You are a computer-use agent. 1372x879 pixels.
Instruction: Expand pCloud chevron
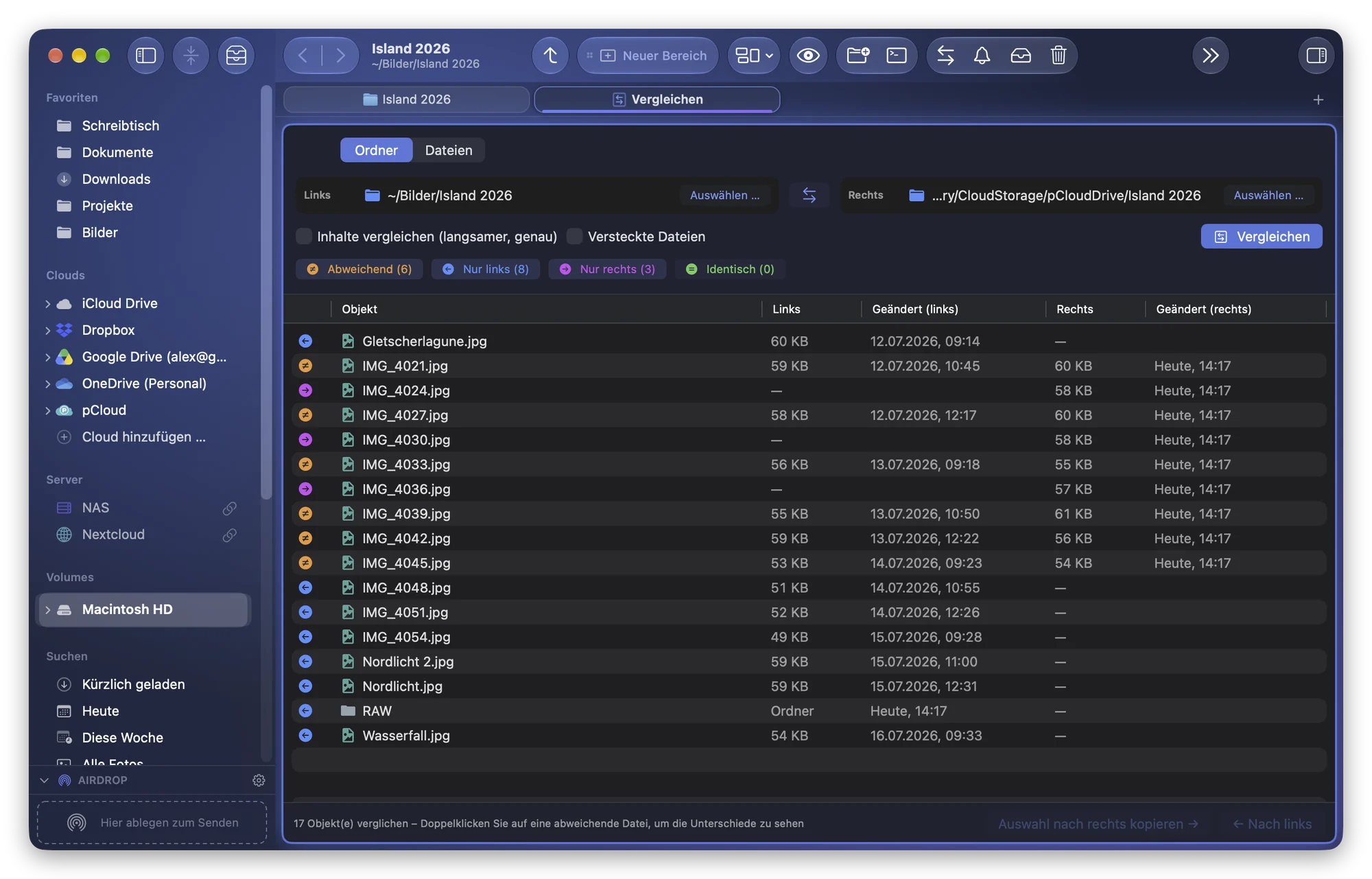click(48, 411)
